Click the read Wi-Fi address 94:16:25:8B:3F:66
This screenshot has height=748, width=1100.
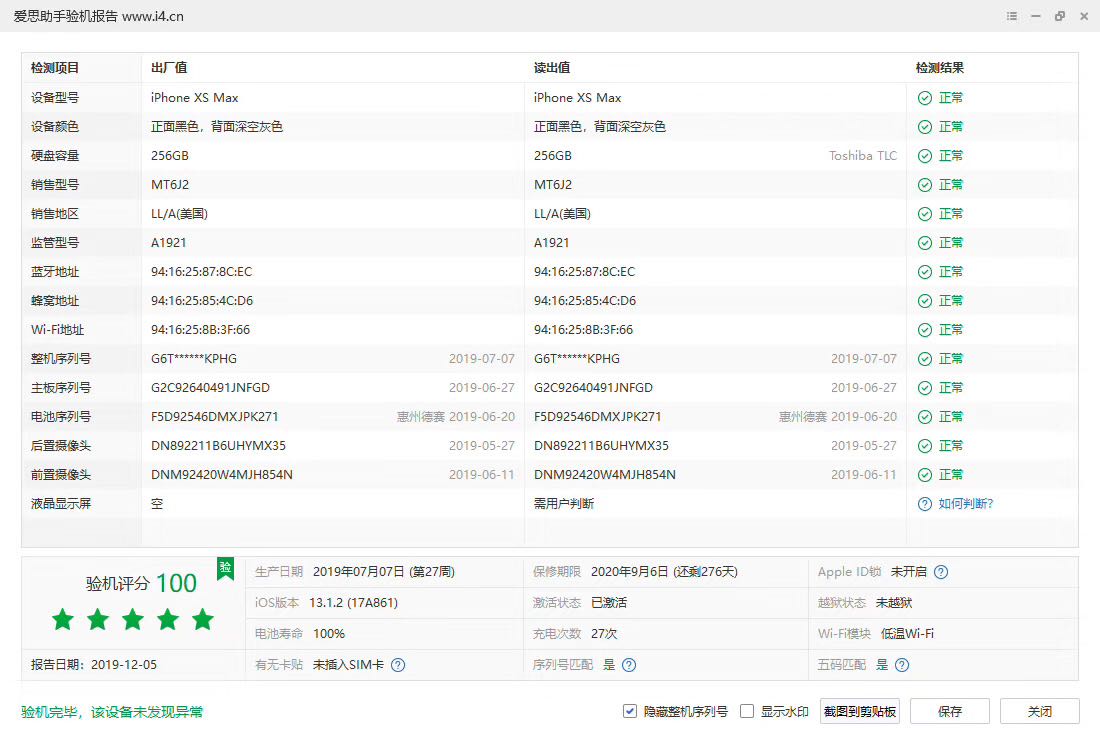583,330
